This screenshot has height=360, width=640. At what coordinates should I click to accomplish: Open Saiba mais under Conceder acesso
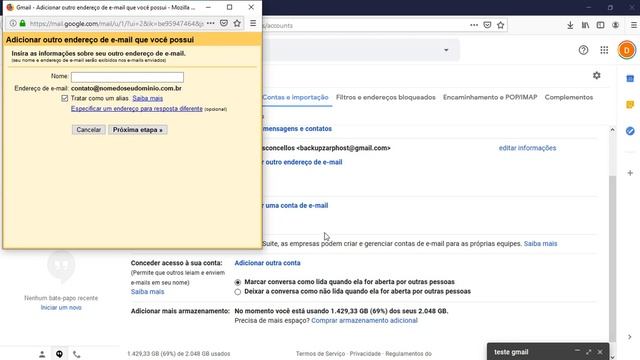(147, 292)
